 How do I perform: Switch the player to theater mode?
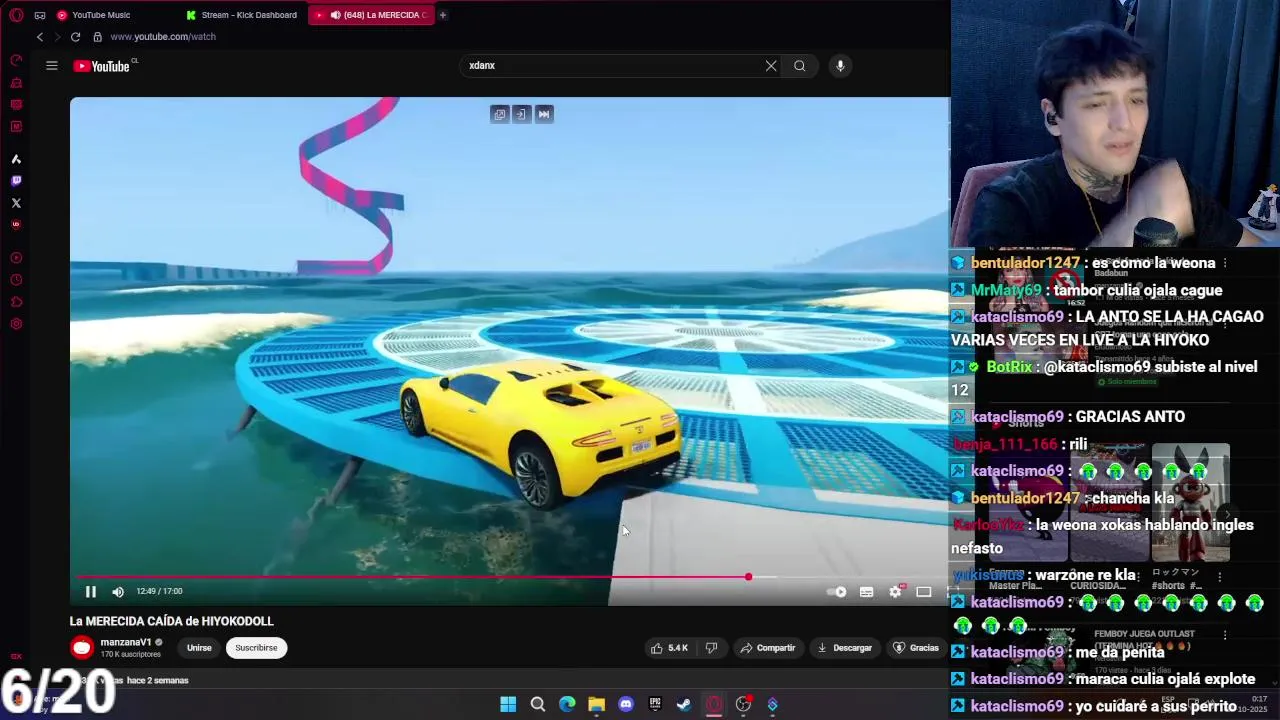point(924,592)
